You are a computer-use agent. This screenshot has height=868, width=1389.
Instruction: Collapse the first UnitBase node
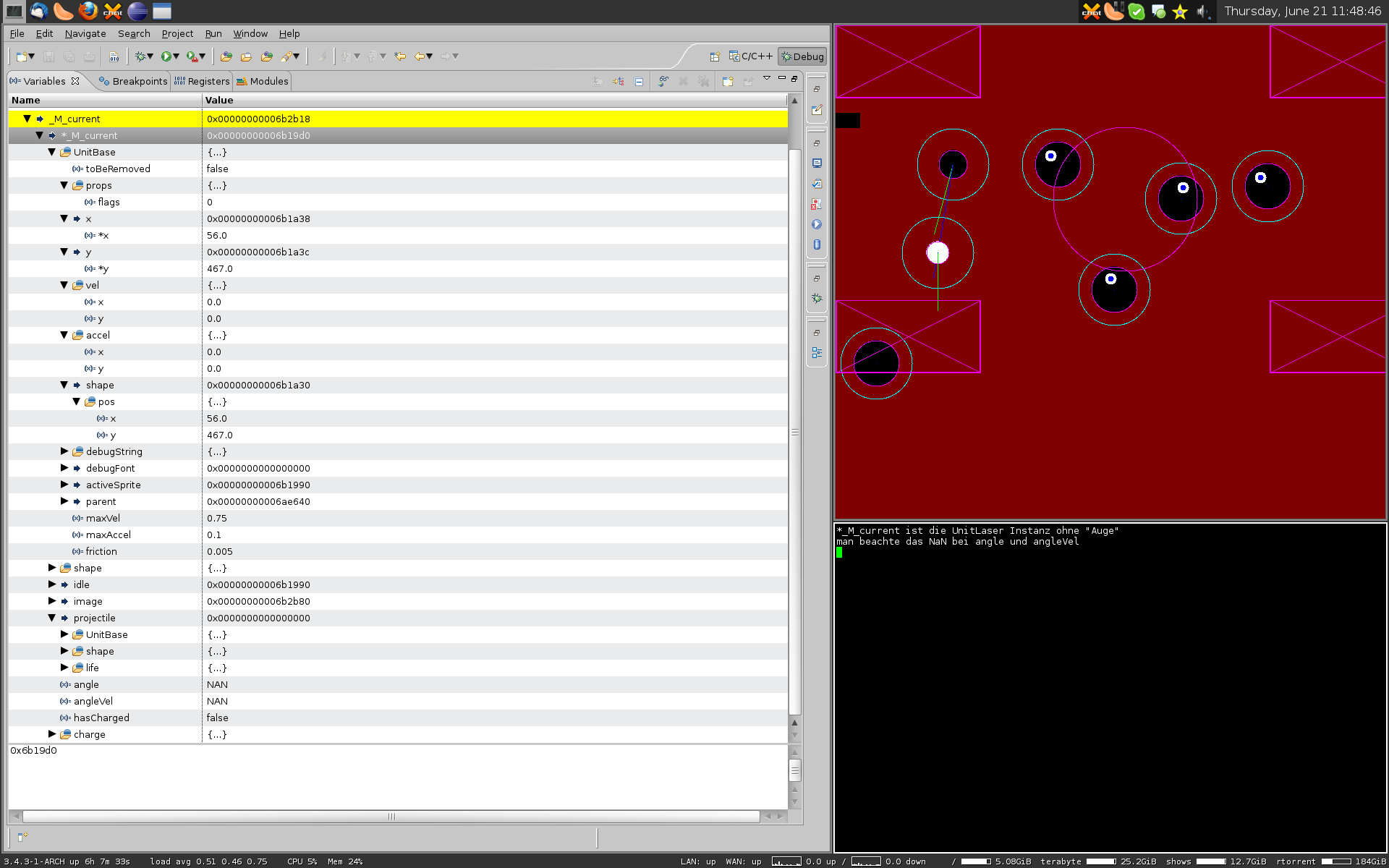click(x=51, y=152)
